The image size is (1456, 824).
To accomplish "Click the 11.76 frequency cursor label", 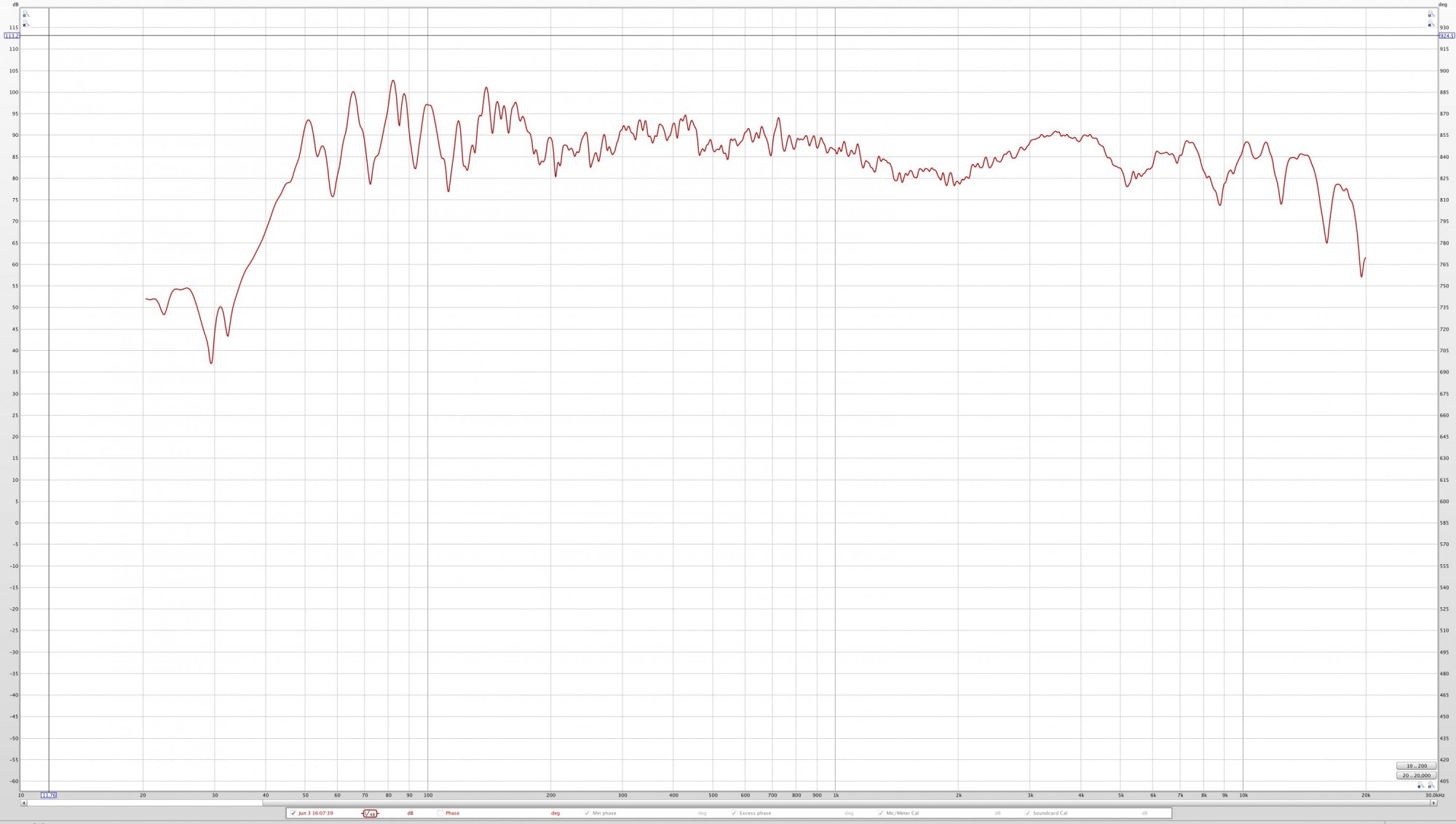I will (49, 795).
